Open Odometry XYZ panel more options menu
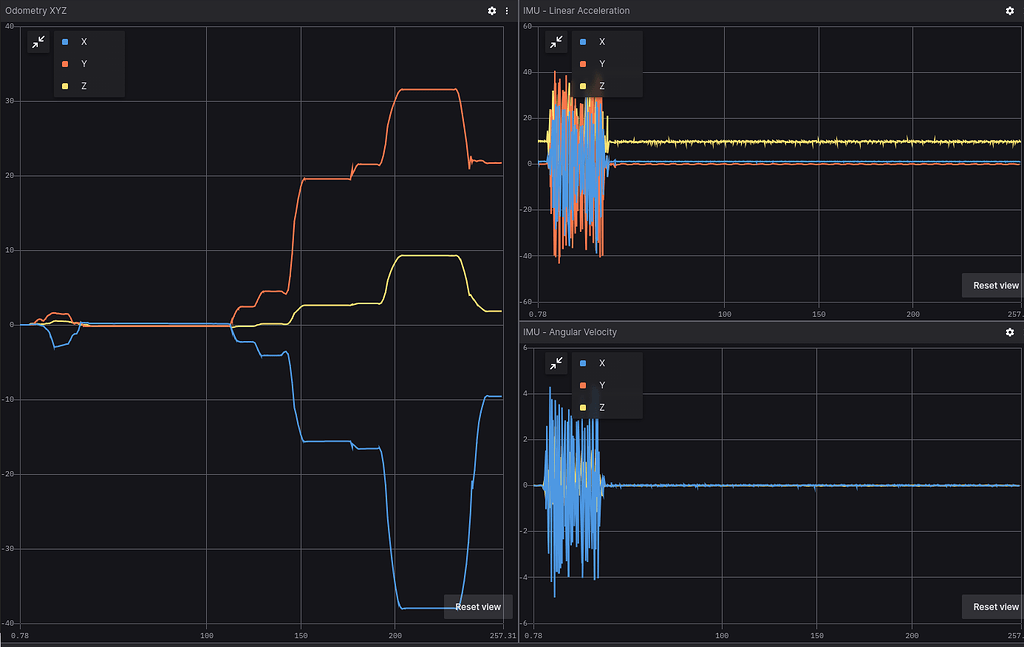 click(507, 10)
